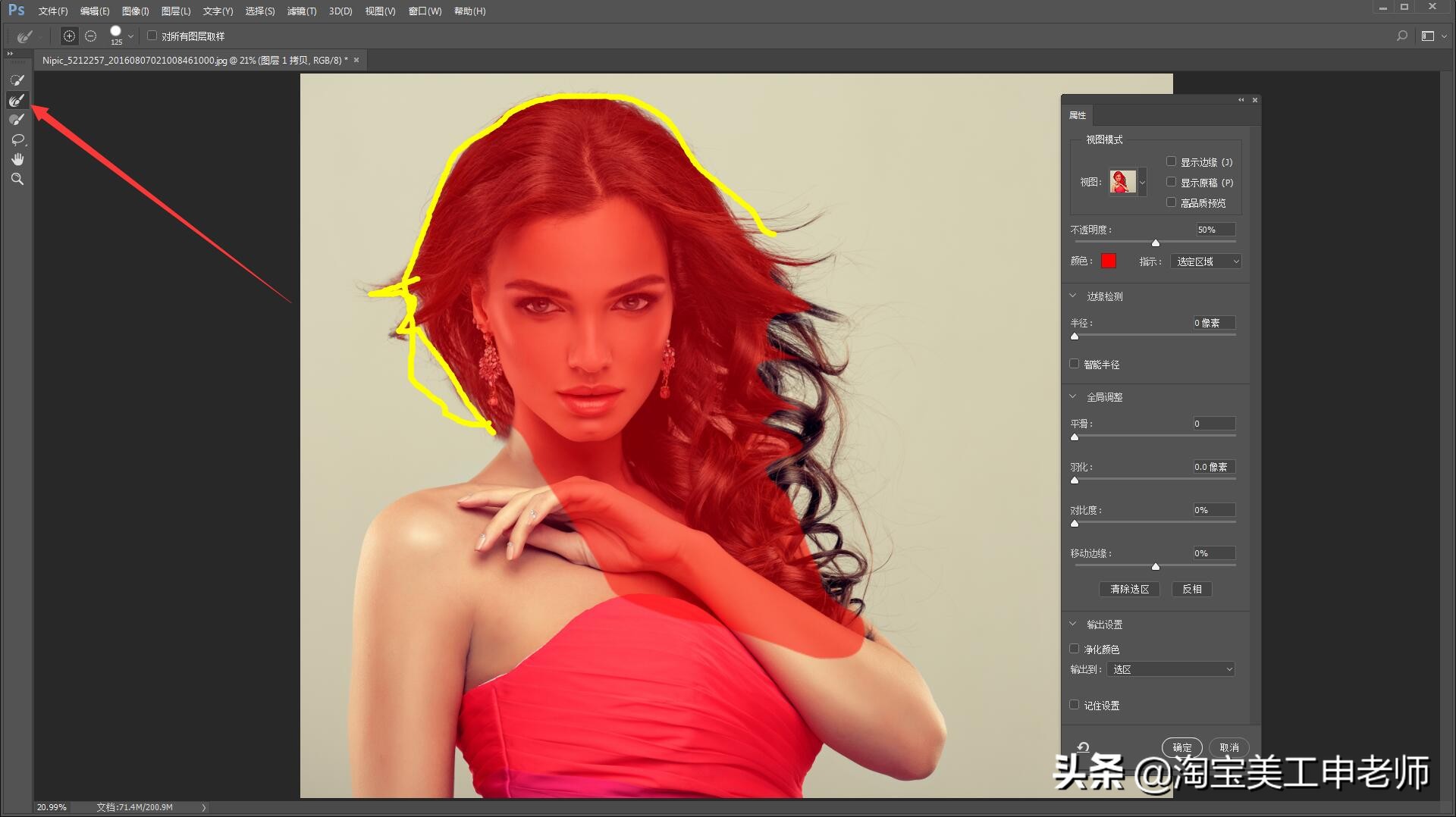Enable the 净化颜色 checkbox
Image resolution: width=1456 pixels, height=817 pixels.
pyautogui.click(x=1075, y=649)
